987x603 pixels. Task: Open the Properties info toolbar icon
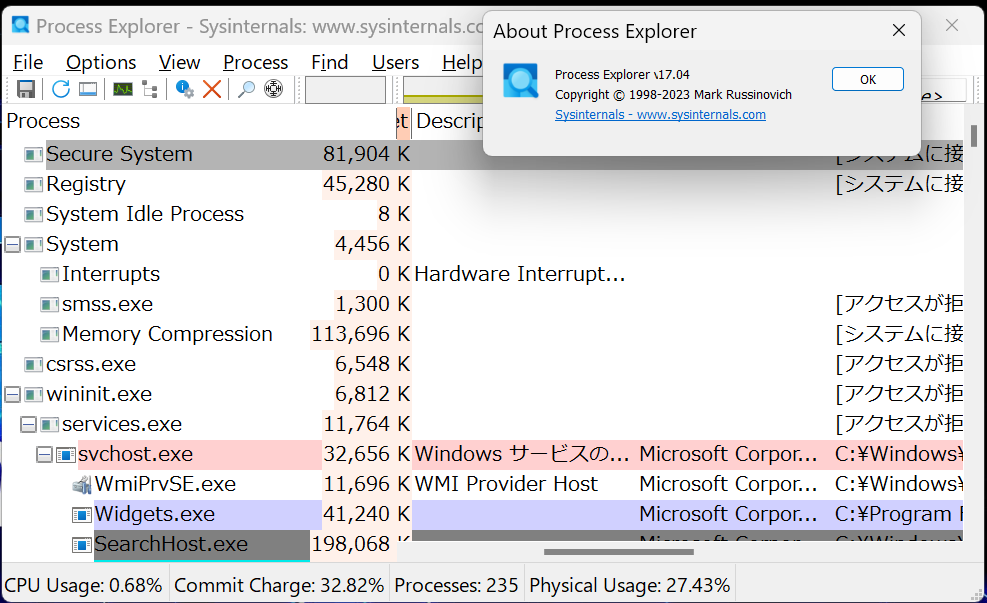(x=185, y=89)
